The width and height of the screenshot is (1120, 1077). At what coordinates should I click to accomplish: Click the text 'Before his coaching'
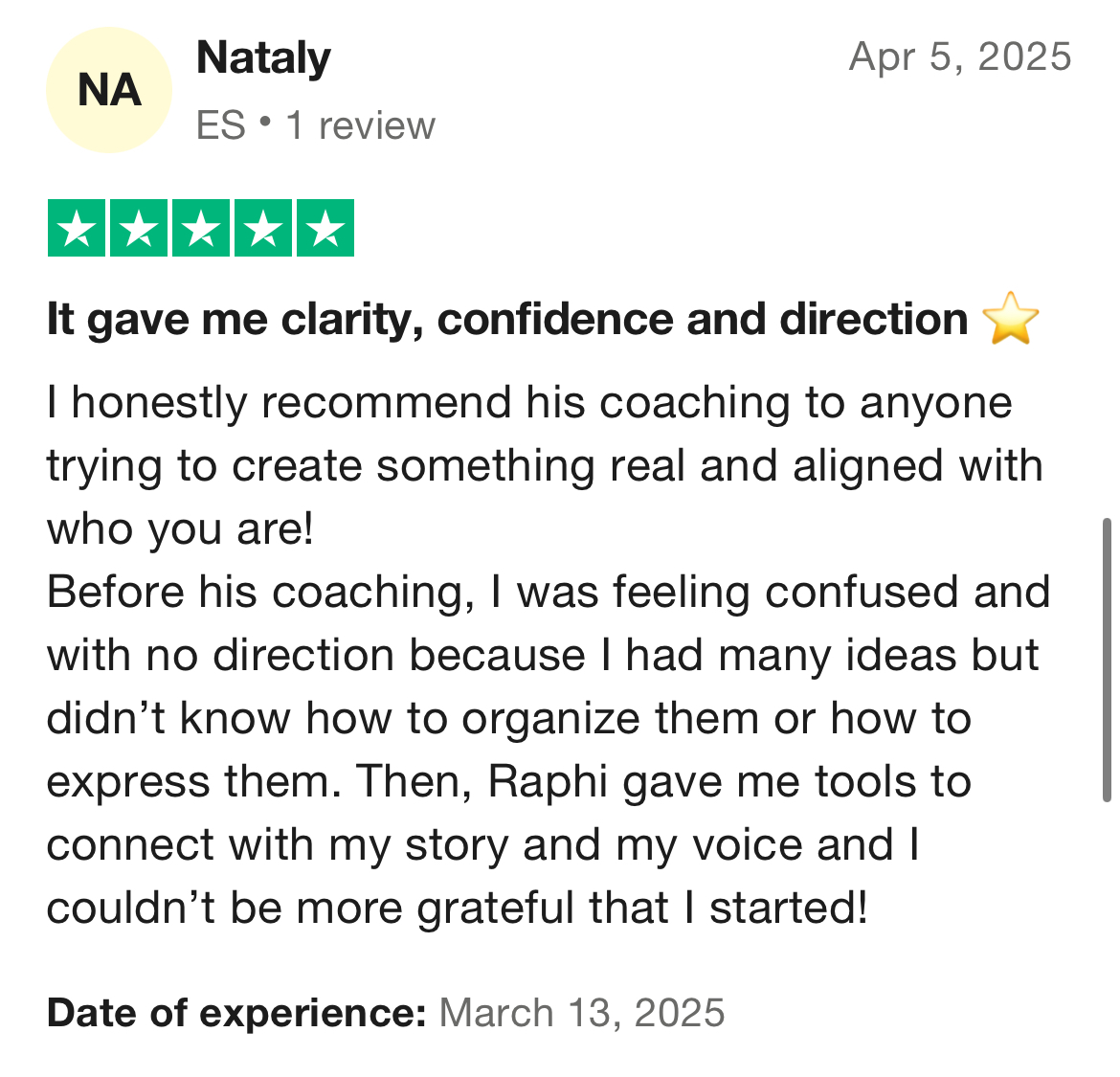(260, 593)
